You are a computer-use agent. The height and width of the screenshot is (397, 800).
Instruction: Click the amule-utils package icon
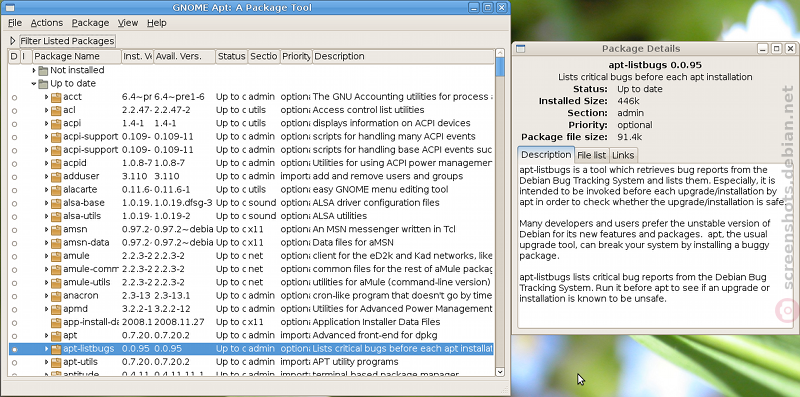(x=56, y=282)
